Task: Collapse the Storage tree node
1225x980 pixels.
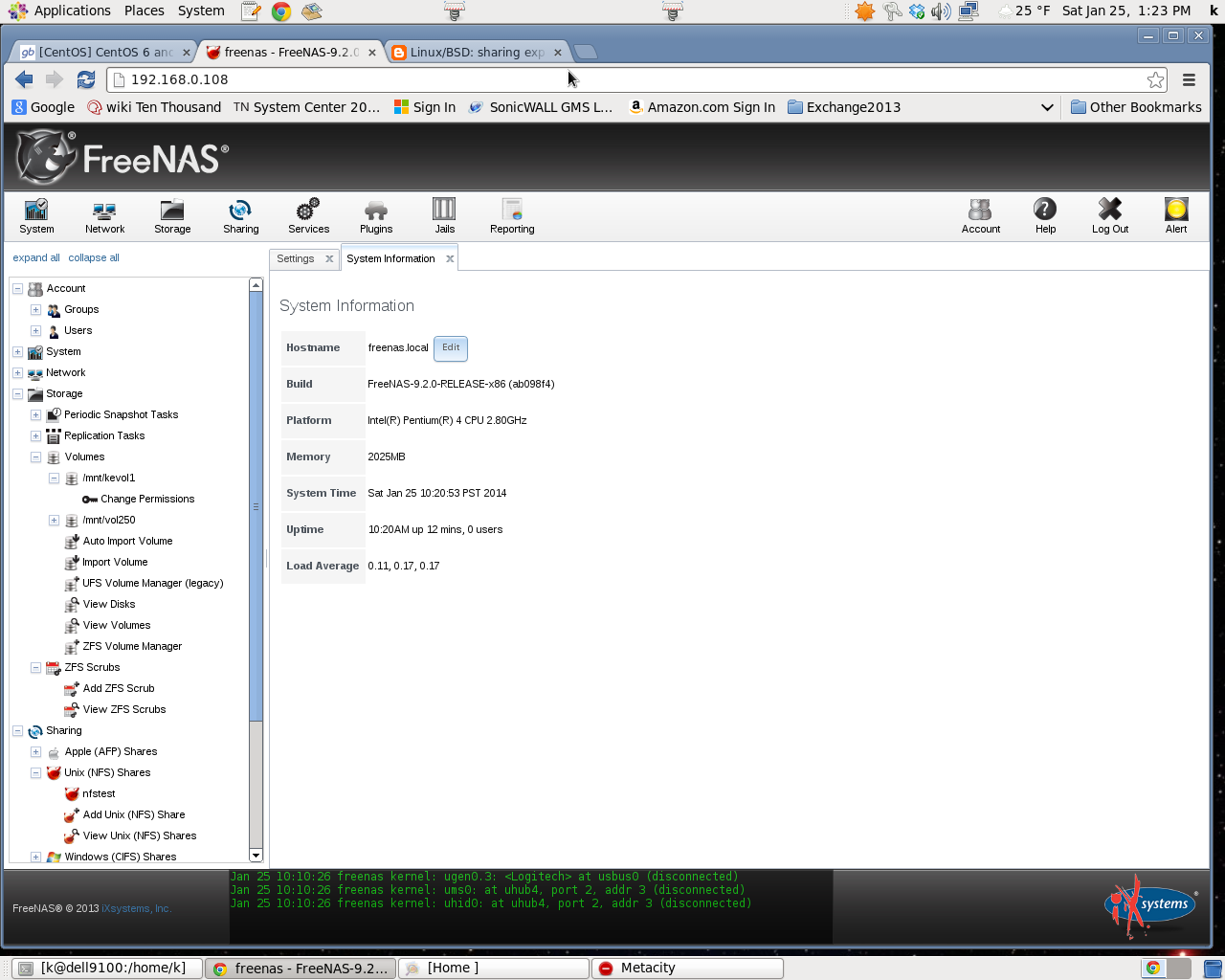Action: point(17,393)
